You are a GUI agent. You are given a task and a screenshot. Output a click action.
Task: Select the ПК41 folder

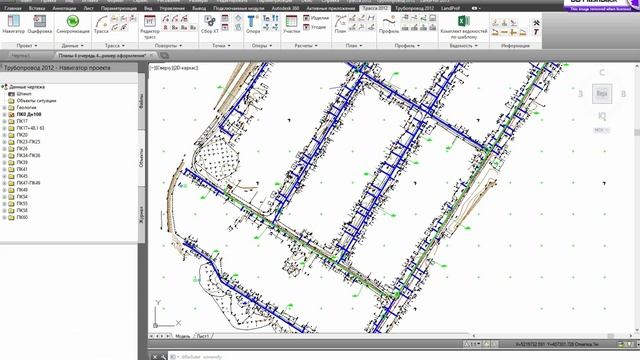(x=22, y=169)
